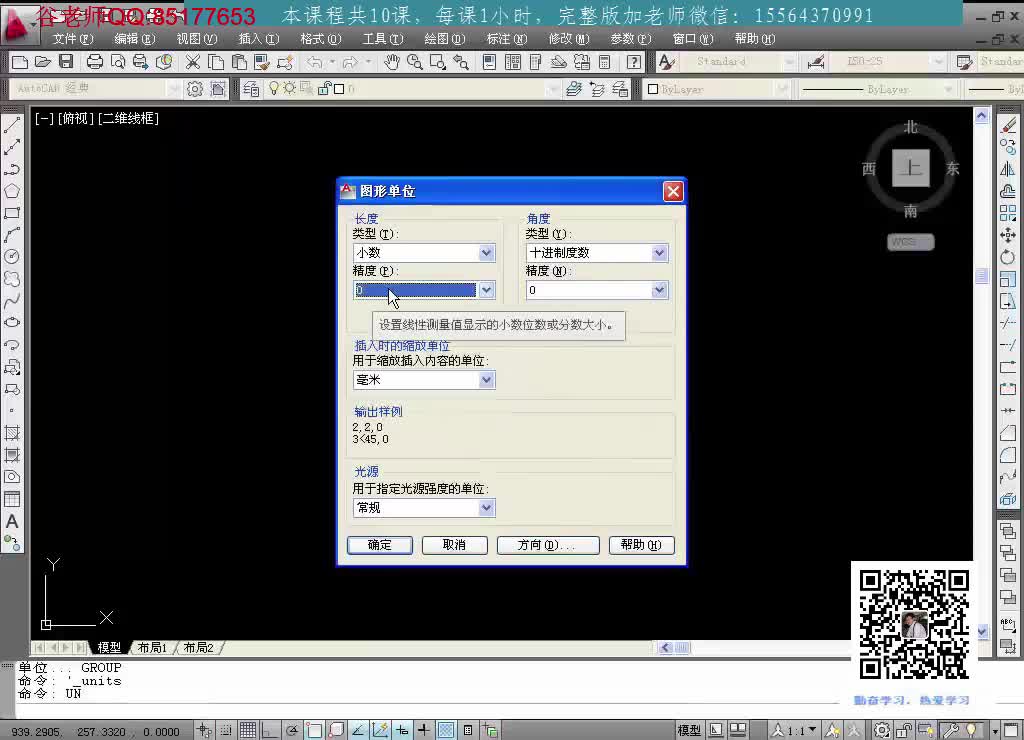Open a drawing with the Open icon
The height and width of the screenshot is (740, 1024).
coord(42,61)
